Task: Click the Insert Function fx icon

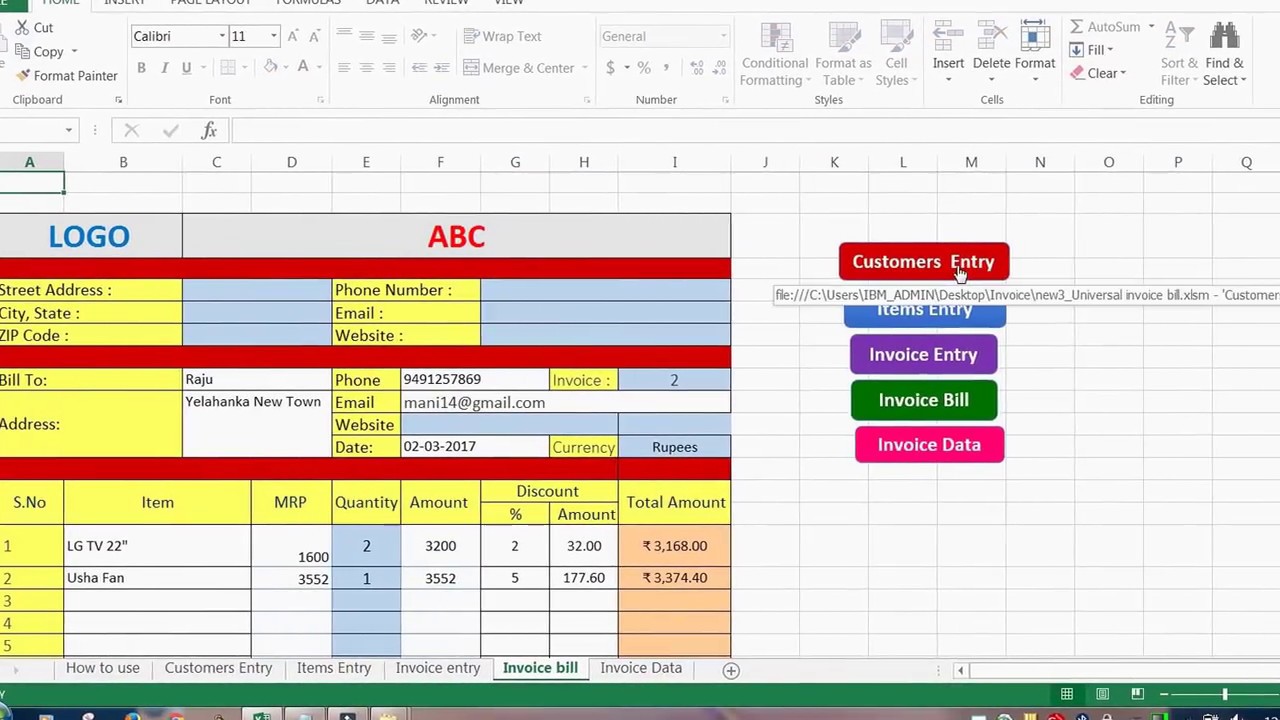Action: pyautogui.click(x=209, y=131)
